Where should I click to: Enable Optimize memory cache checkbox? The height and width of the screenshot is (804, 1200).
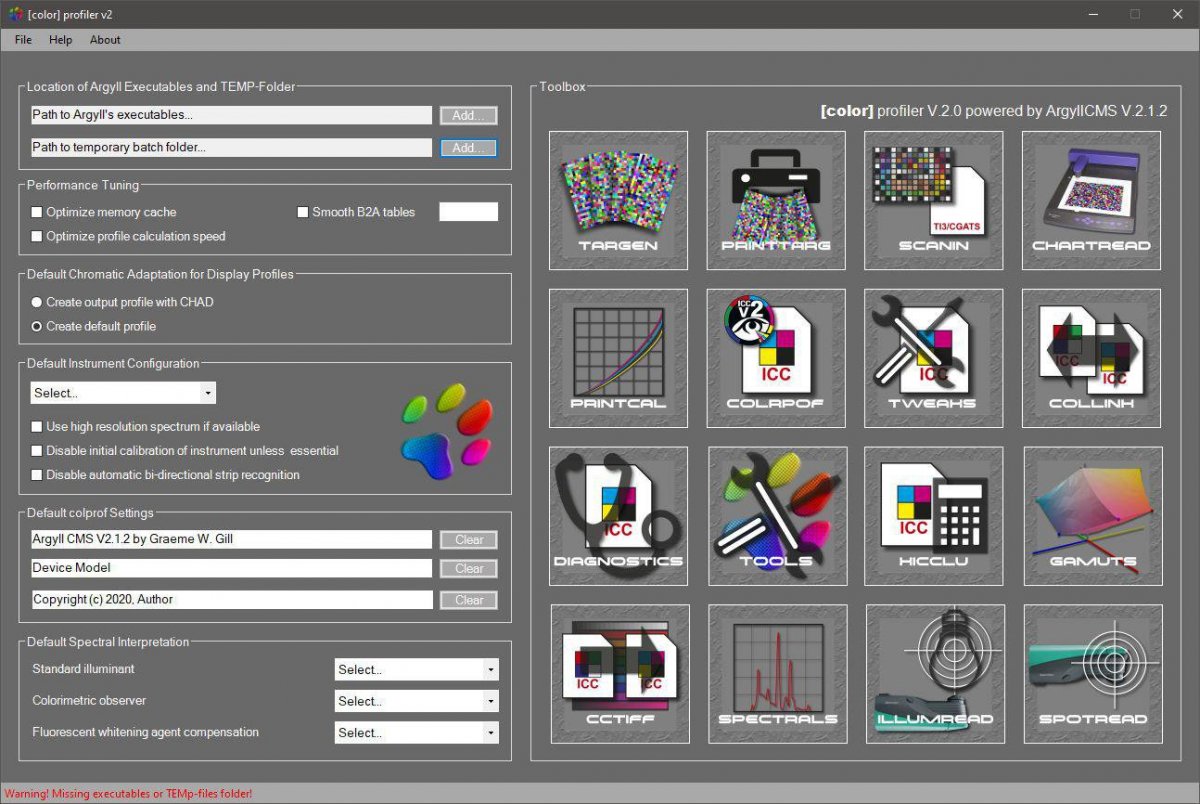coord(38,212)
